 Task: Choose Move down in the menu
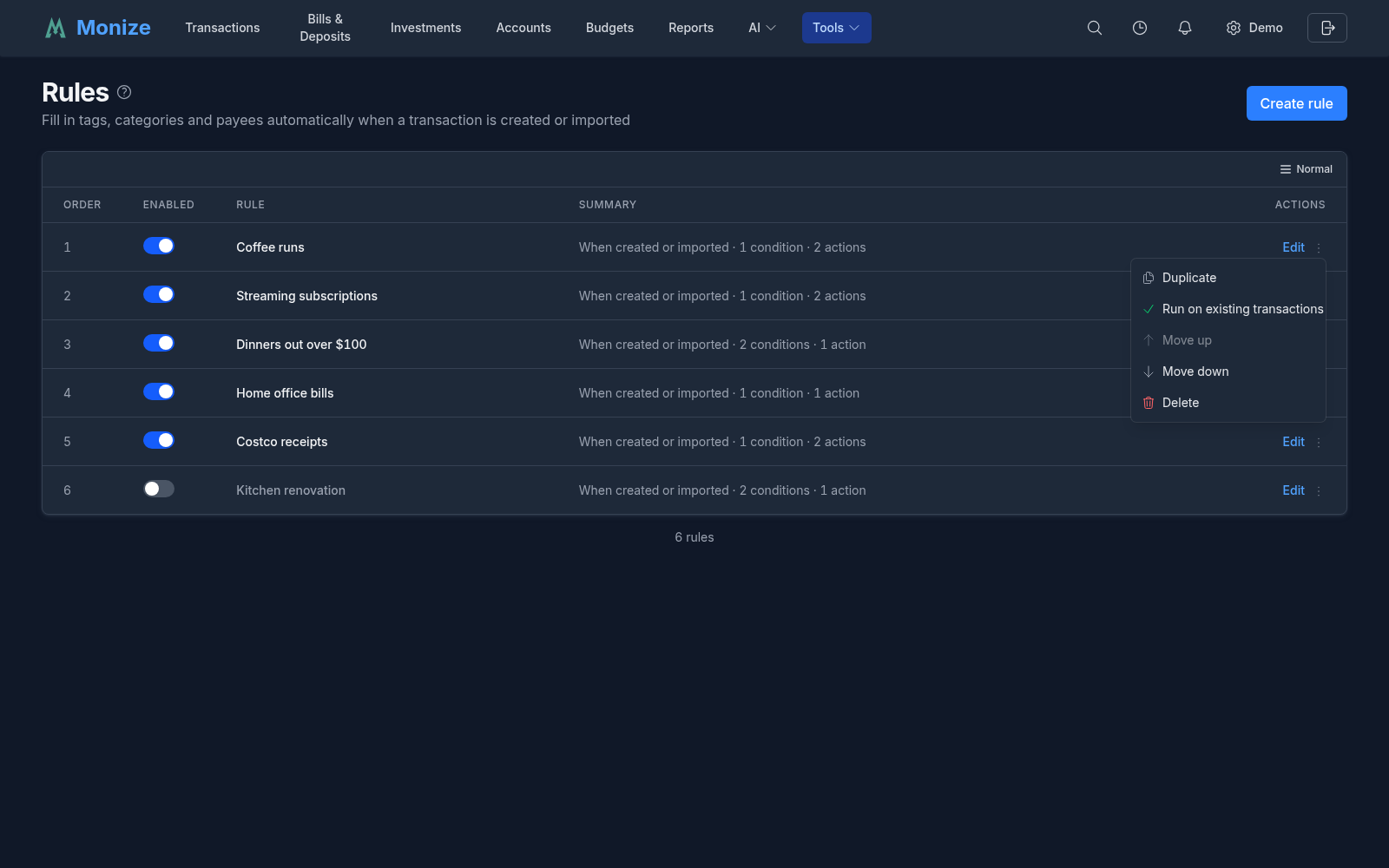coord(1228,372)
